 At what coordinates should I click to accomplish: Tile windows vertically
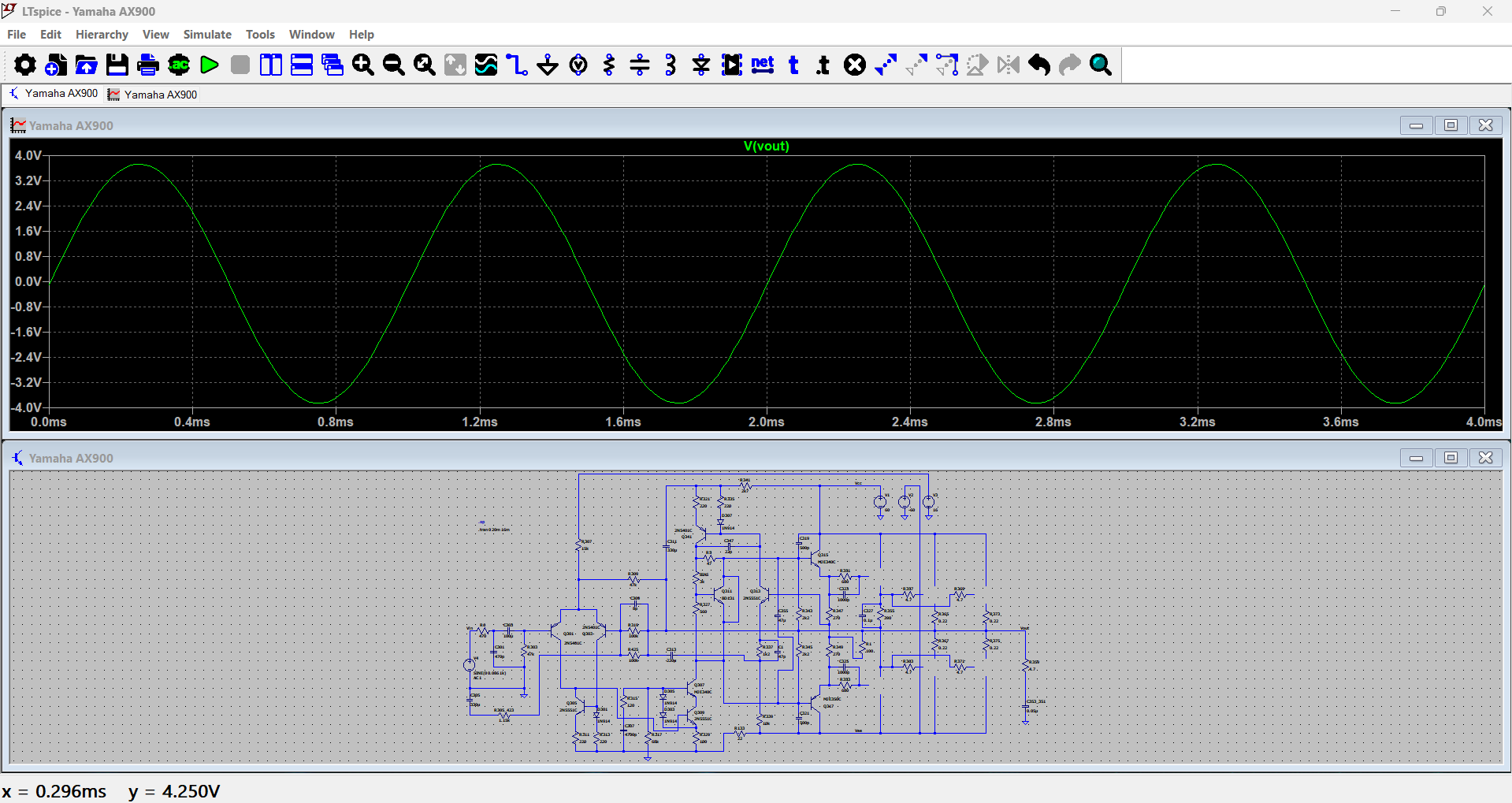[271, 65]
